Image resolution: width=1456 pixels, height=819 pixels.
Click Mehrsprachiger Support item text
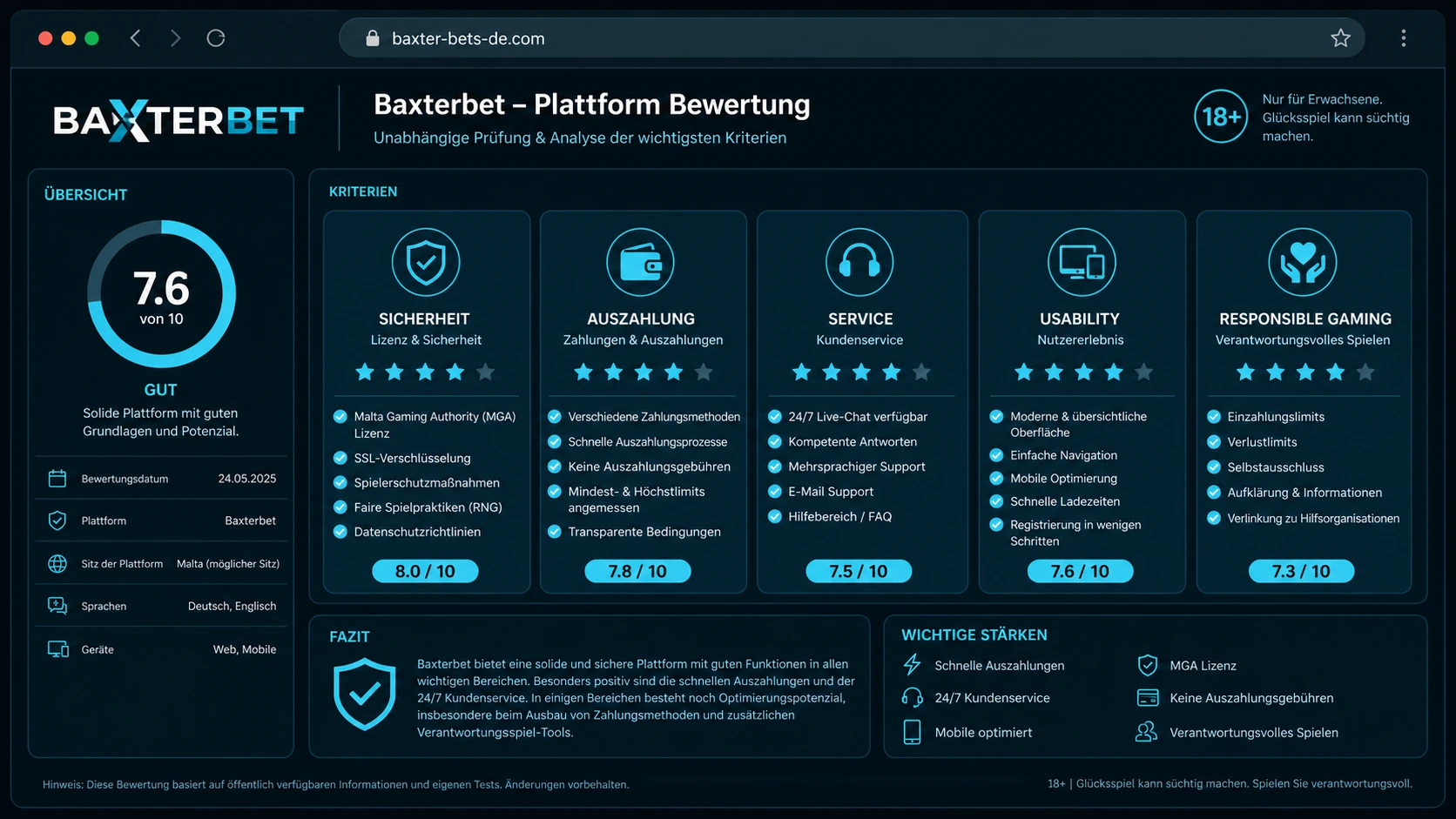(857, 467)
